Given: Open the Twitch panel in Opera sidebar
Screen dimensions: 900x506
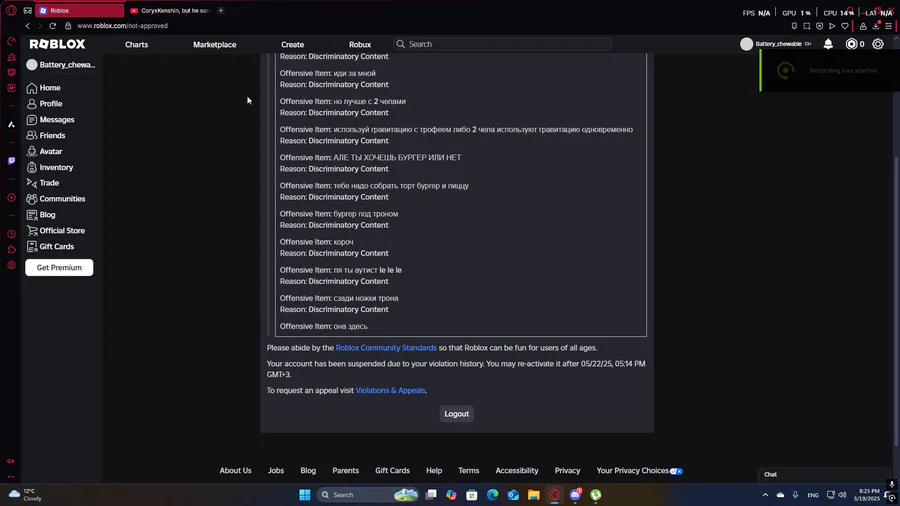Looking at the screenshot, I should point(11,161).
